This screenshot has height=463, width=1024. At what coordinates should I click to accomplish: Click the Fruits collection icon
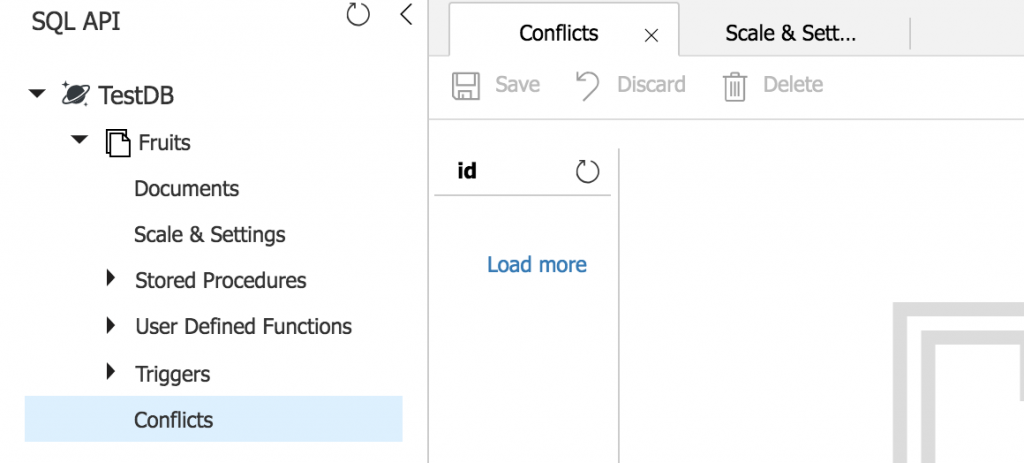tap(118, 143)
